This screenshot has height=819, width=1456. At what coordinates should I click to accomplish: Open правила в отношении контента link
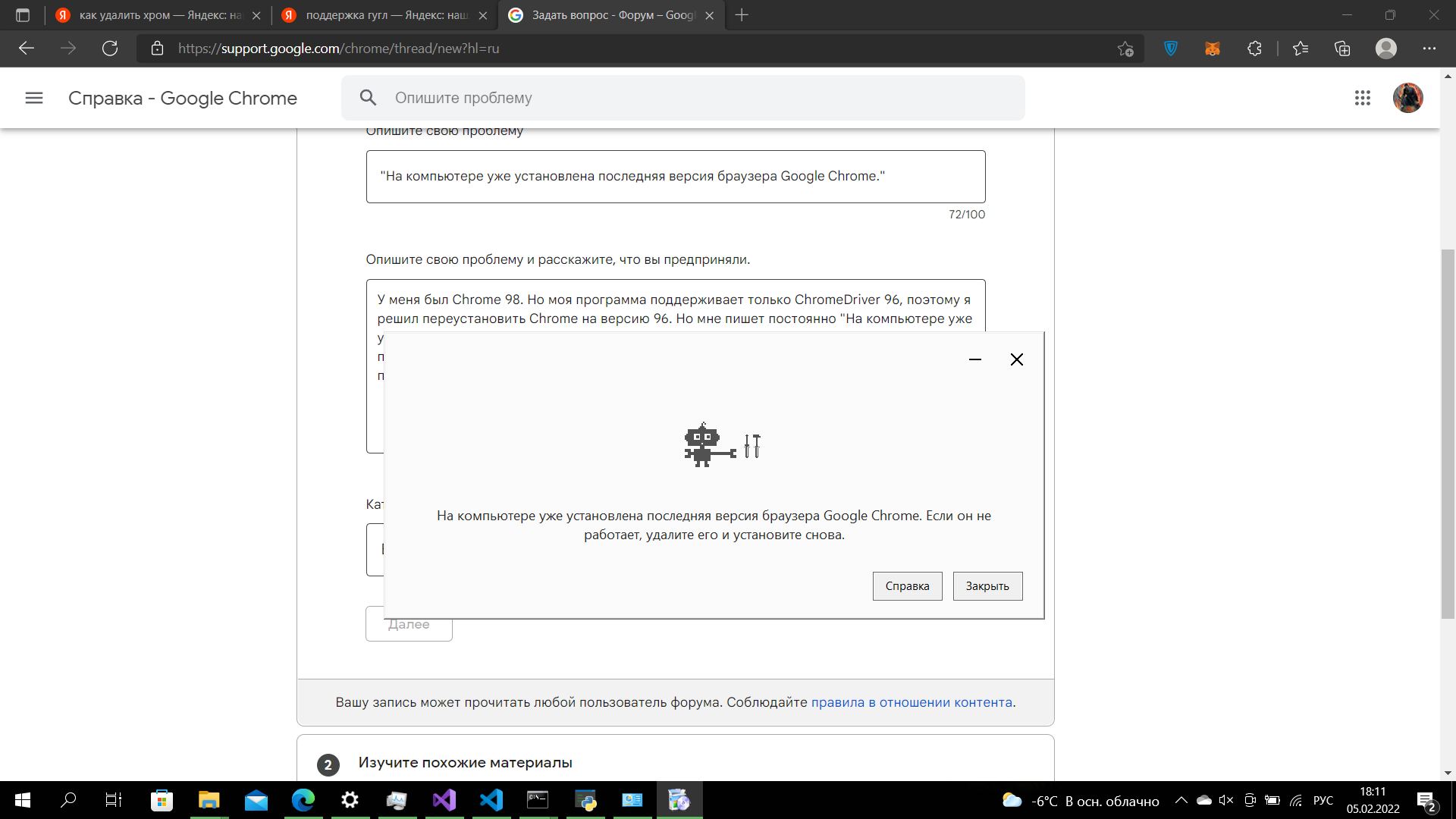coord(912,702)
